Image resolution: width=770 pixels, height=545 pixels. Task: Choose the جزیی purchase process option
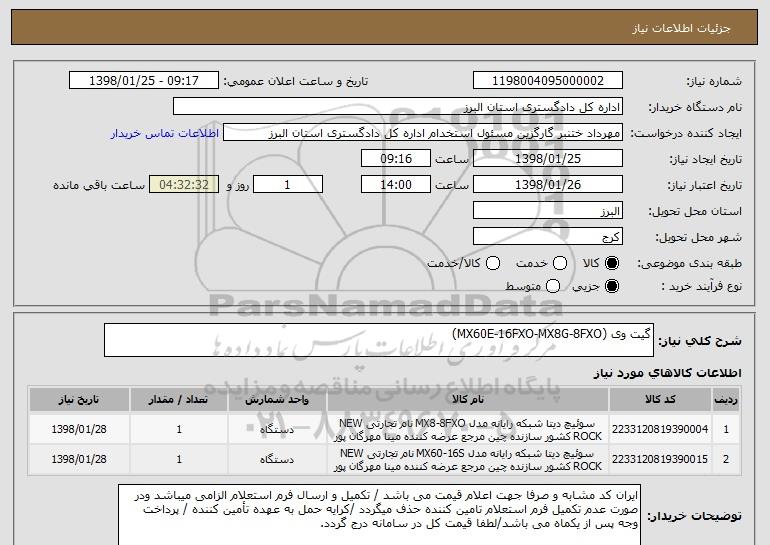[x=612, y=286]
